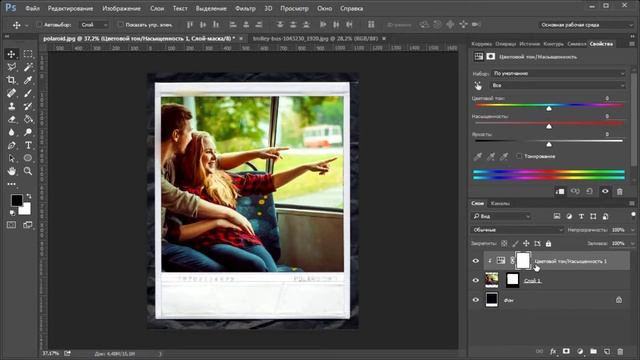Select the Rectangular Marquee tool
This screenshot has width=640, height=360.
click(x=28, y=54)
